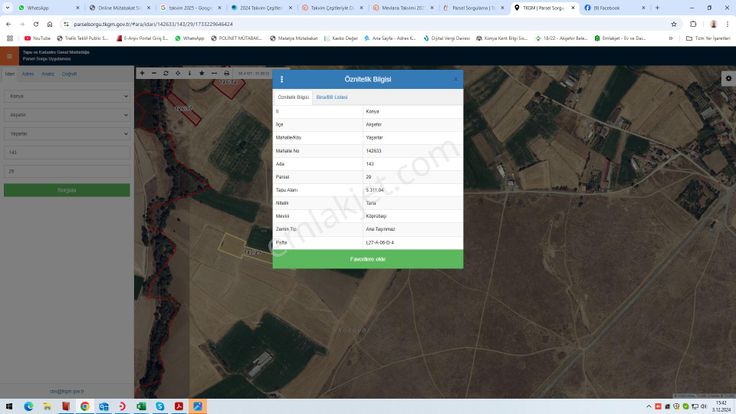Open the Adres tab in left panel
736x414 pixels.
[27, 74]
